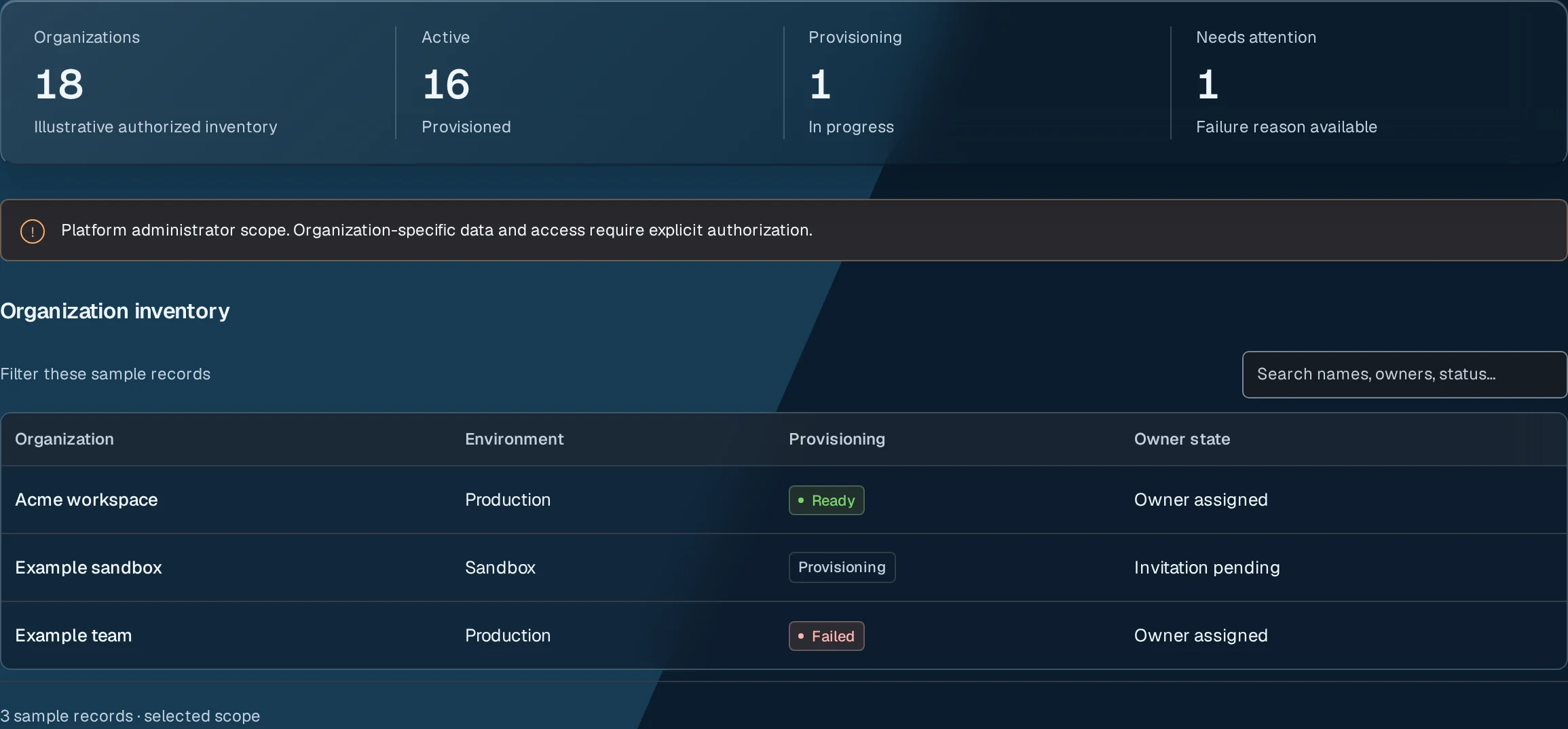Screen dimensions: 1568x729
Task: Click 'Sandbox' environment in Example sandbox row
Action: tap(500, 567)
